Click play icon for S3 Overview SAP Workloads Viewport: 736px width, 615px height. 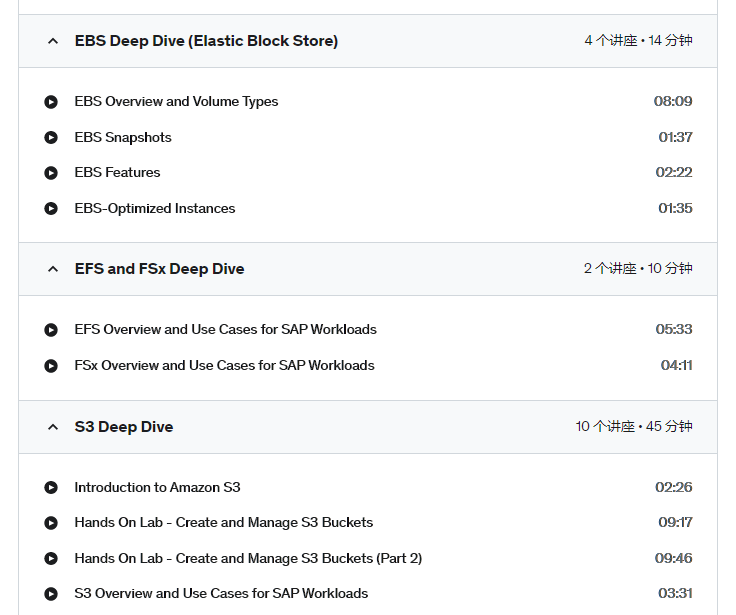tap(51, 594)
